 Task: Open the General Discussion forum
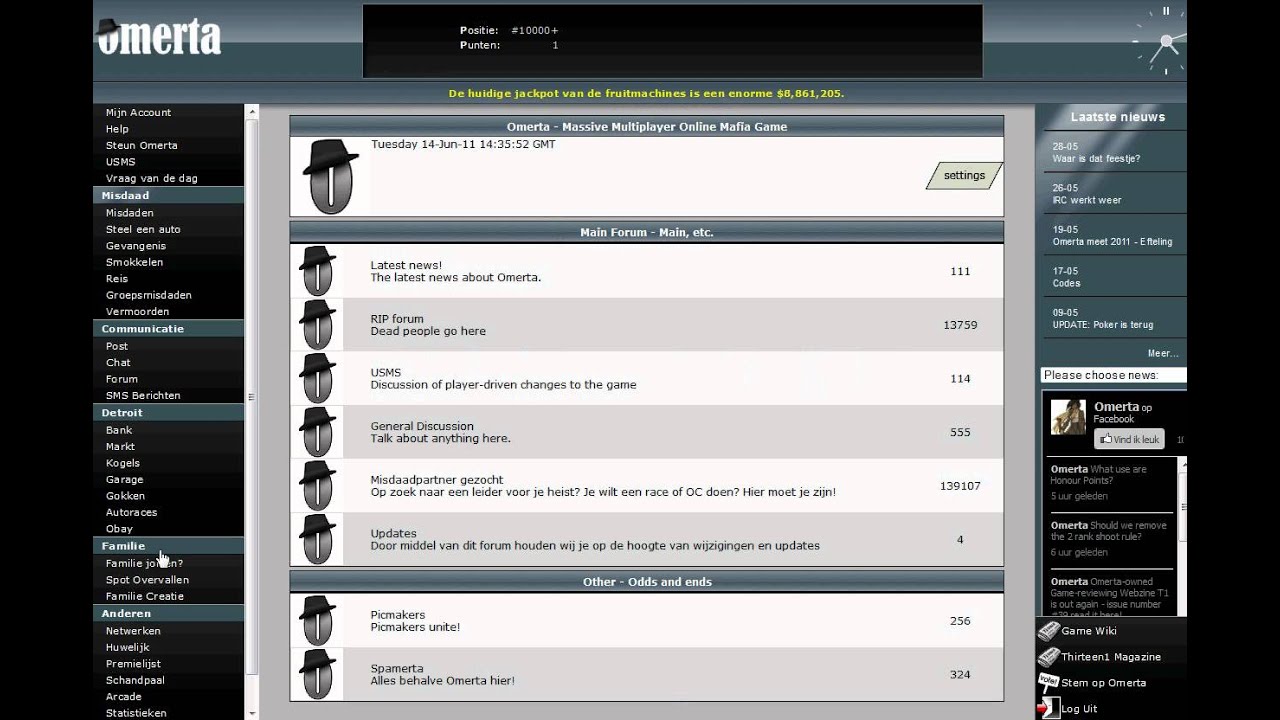[422, 426]
